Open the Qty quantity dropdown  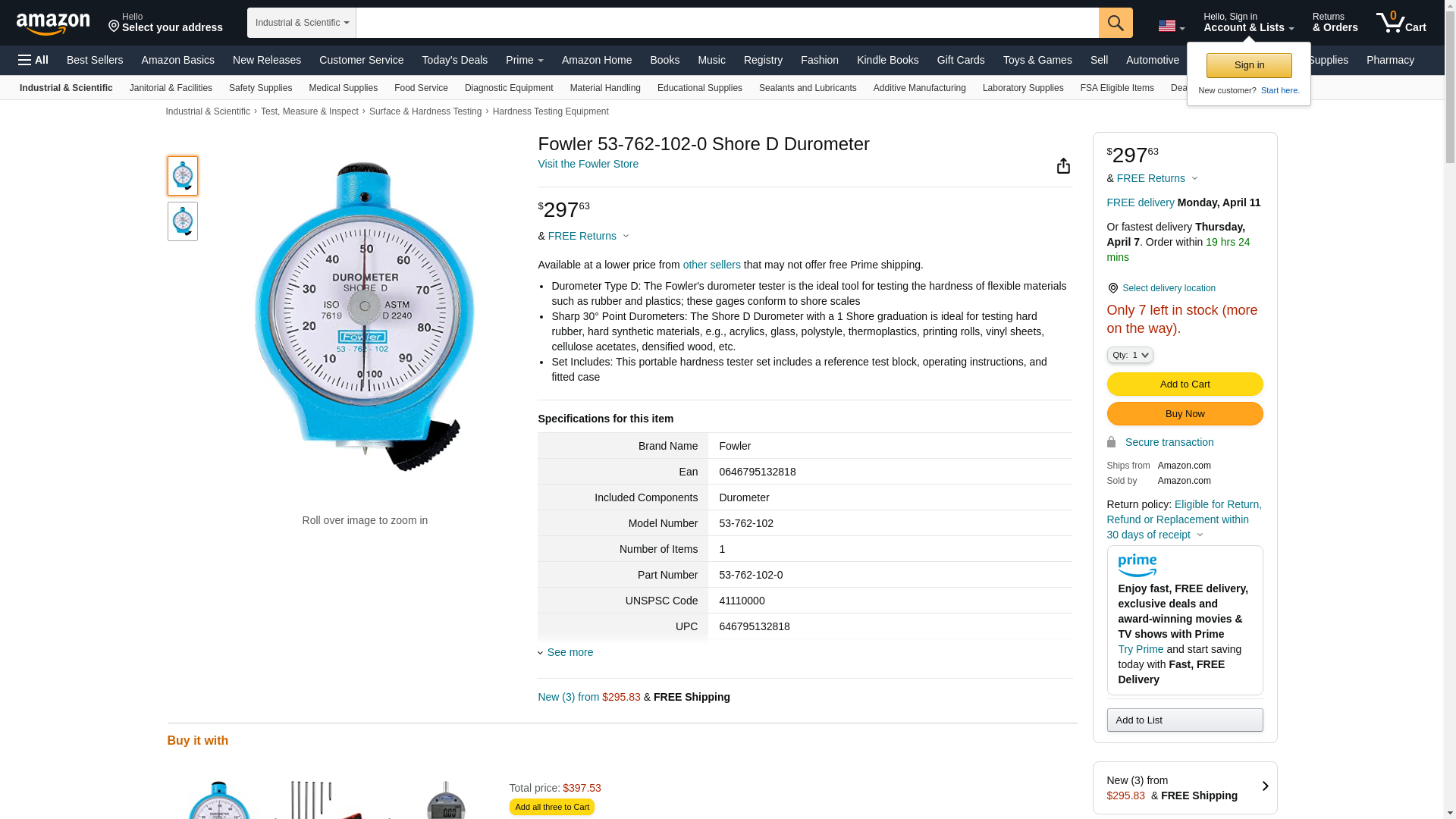(x=1129, y=355)
